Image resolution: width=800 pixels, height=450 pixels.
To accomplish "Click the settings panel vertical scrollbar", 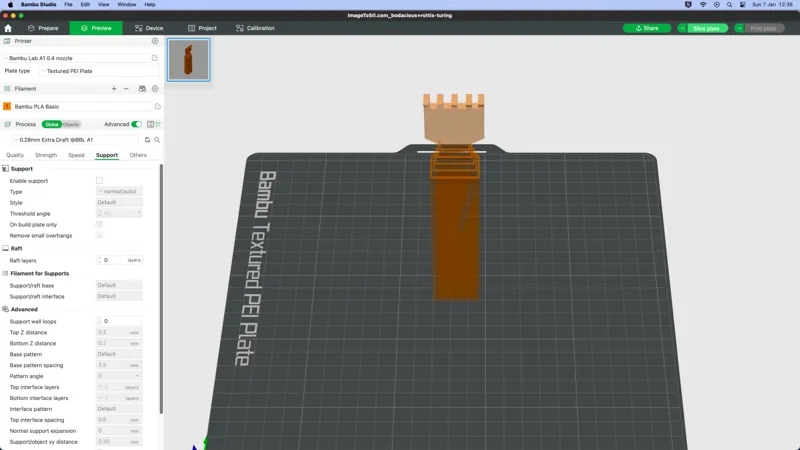I will (x=161, y=288).
